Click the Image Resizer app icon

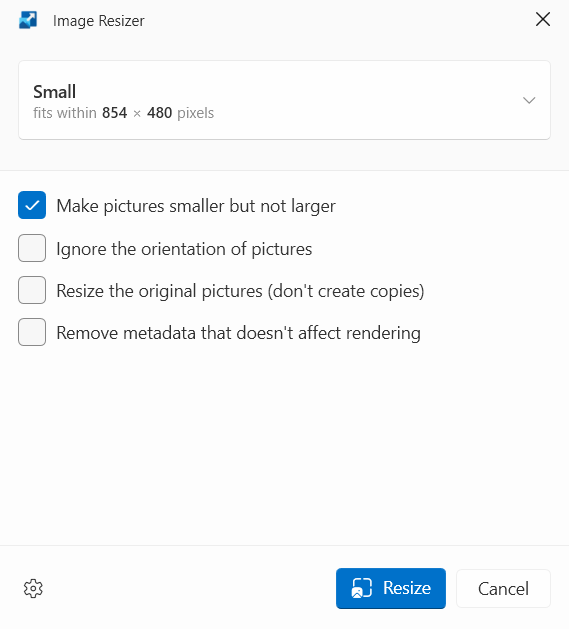click(28, 20)
